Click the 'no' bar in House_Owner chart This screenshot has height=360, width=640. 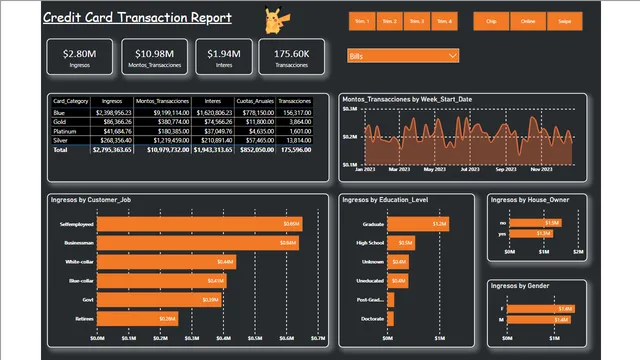(536, 223)
